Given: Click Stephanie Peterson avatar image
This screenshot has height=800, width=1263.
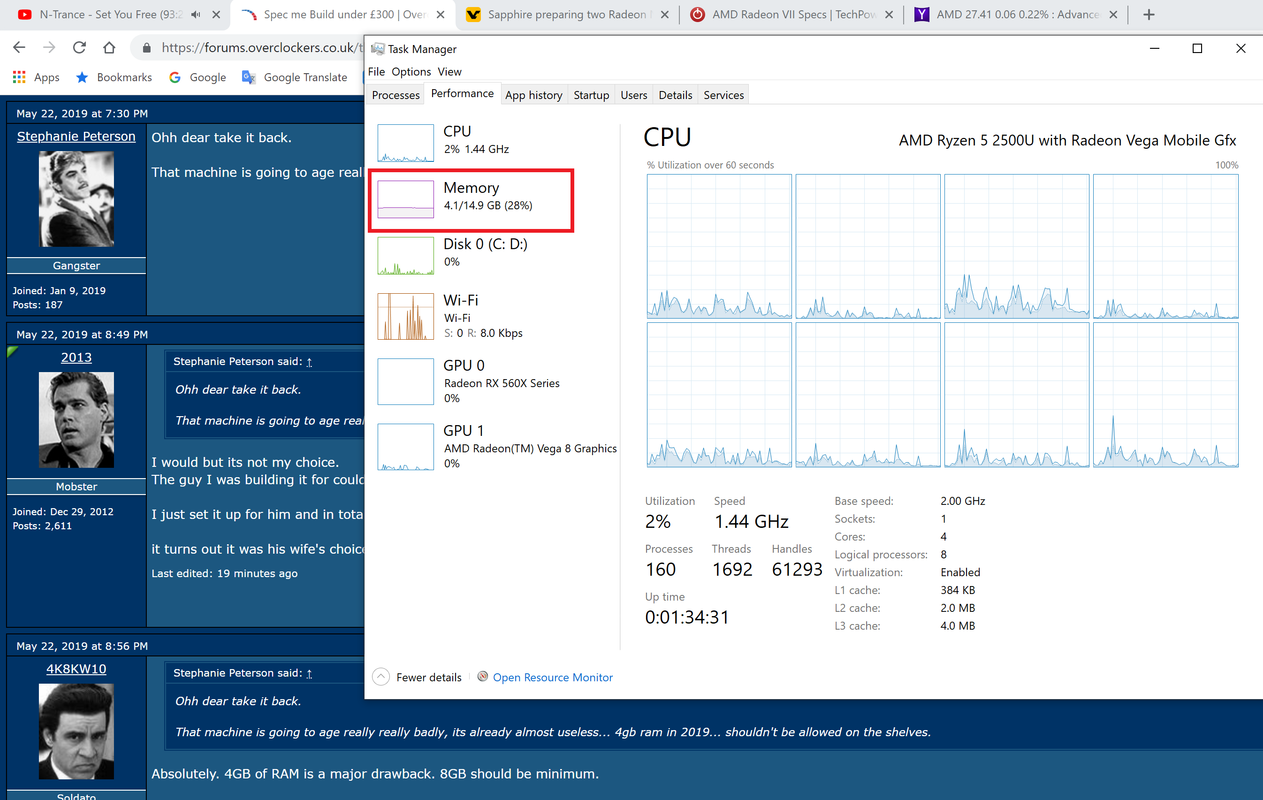Looking at the screenshot, I should click(76, 199).
